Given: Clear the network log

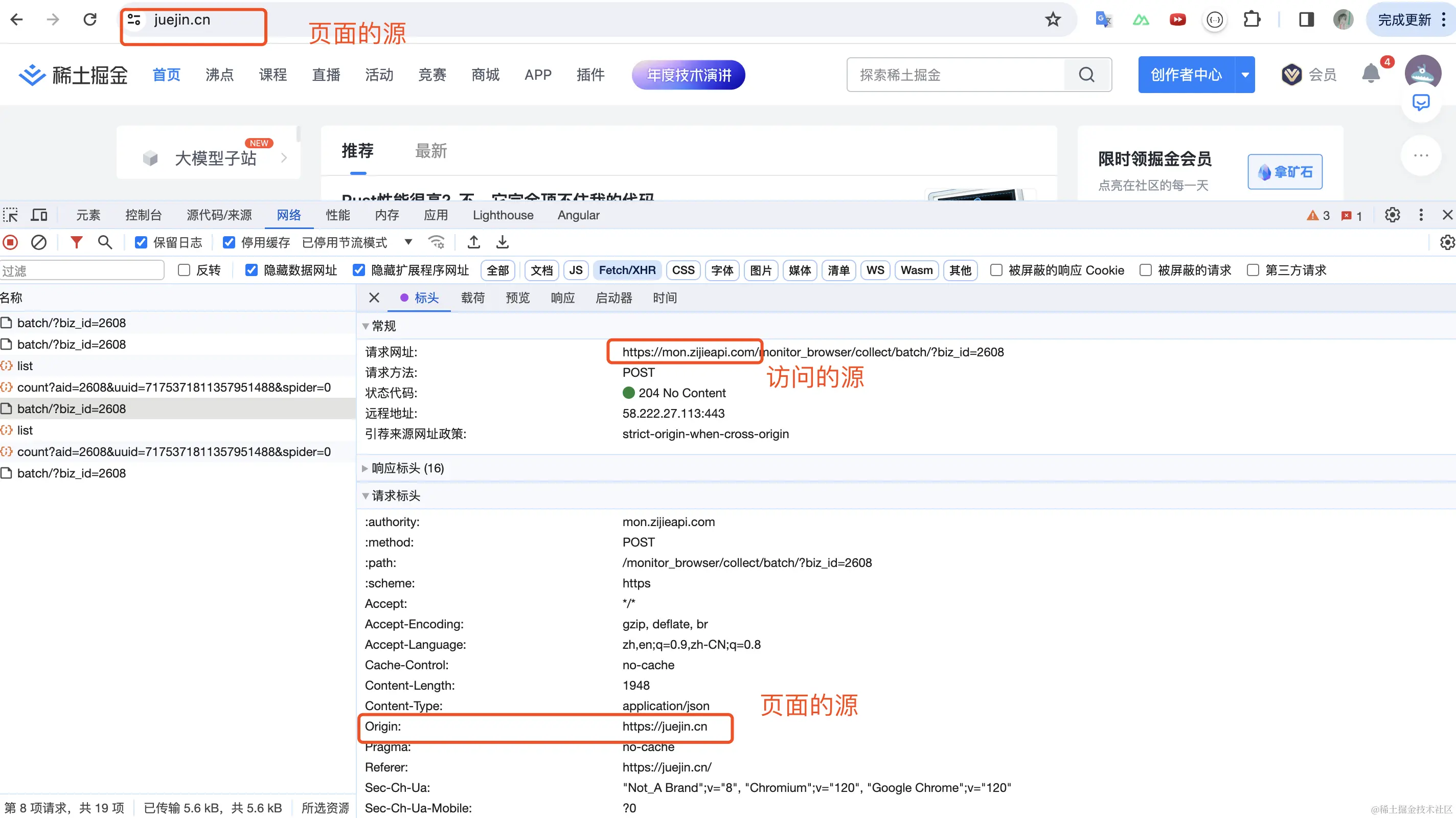Looking at the screenshot, I should pos(38,242).
